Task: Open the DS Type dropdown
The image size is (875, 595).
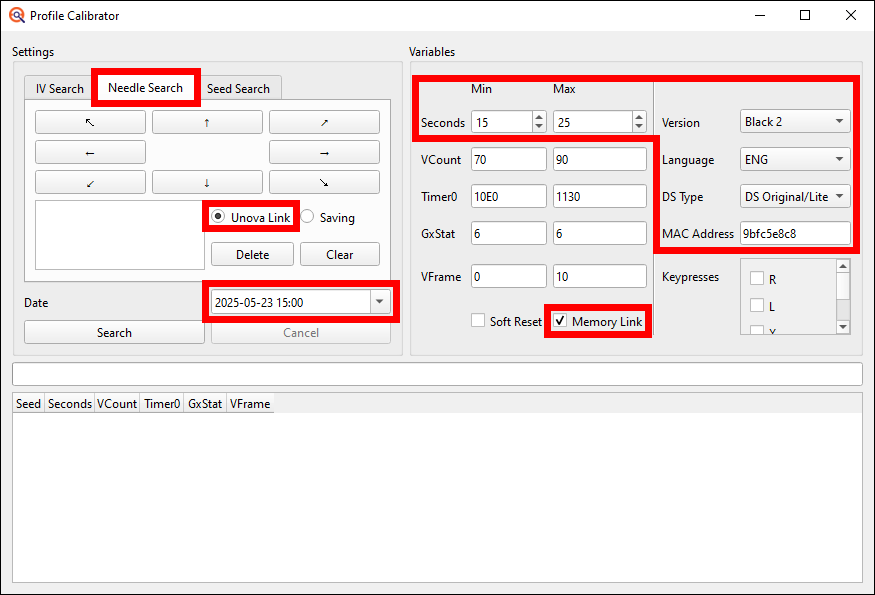Action: tap(793, 196)
